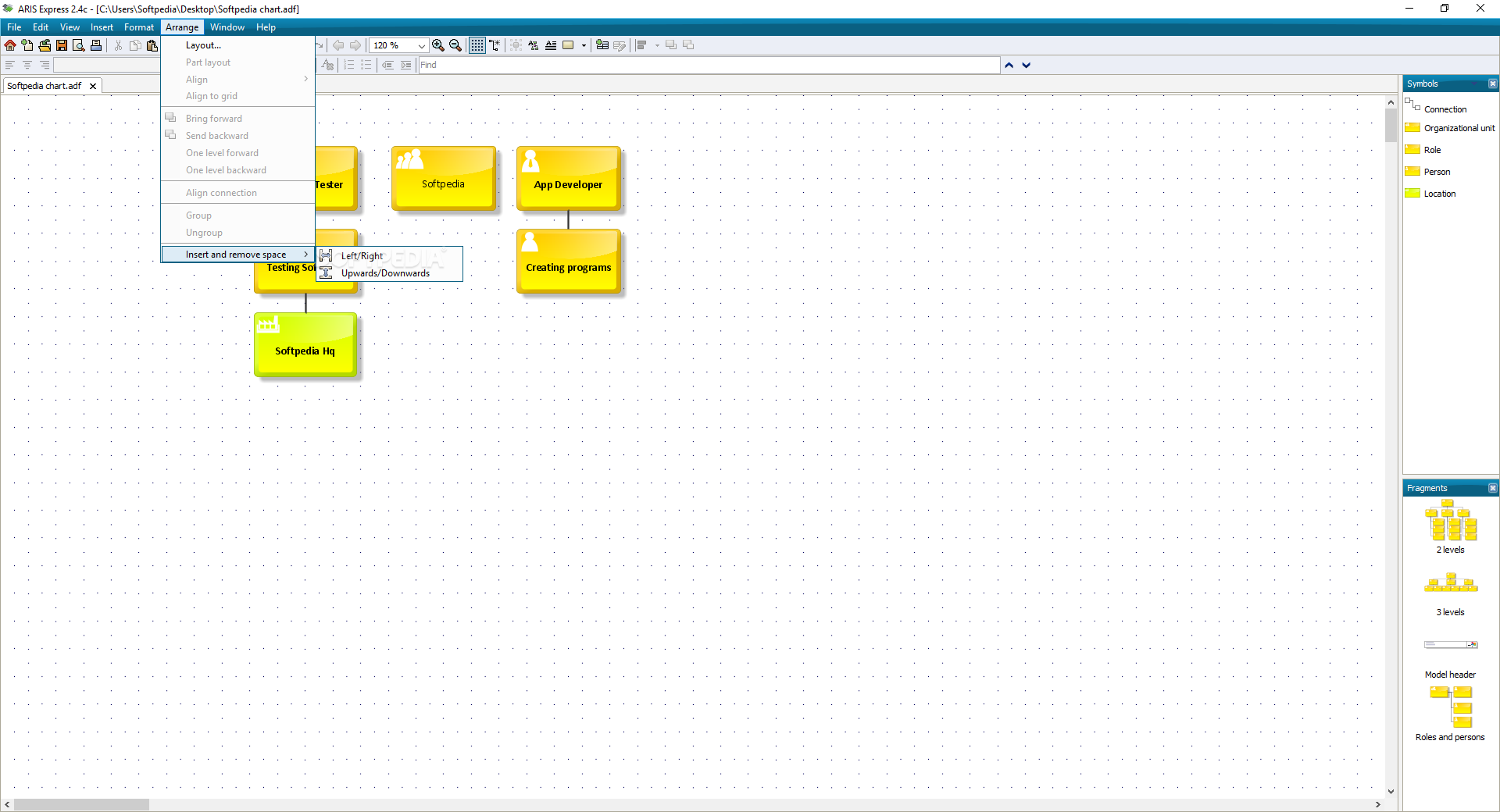This screenshot has height=812, width=1500.
Task: Expand Insert and remove space submenu
Action: pyautogui.click(x=237, y=255)
